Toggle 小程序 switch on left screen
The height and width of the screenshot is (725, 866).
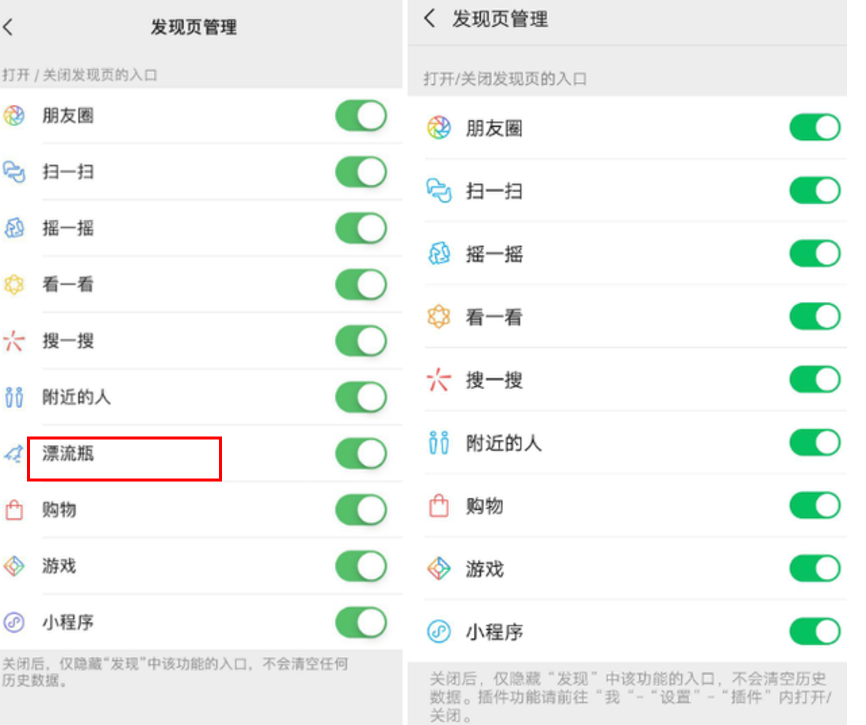click(361, 622)
